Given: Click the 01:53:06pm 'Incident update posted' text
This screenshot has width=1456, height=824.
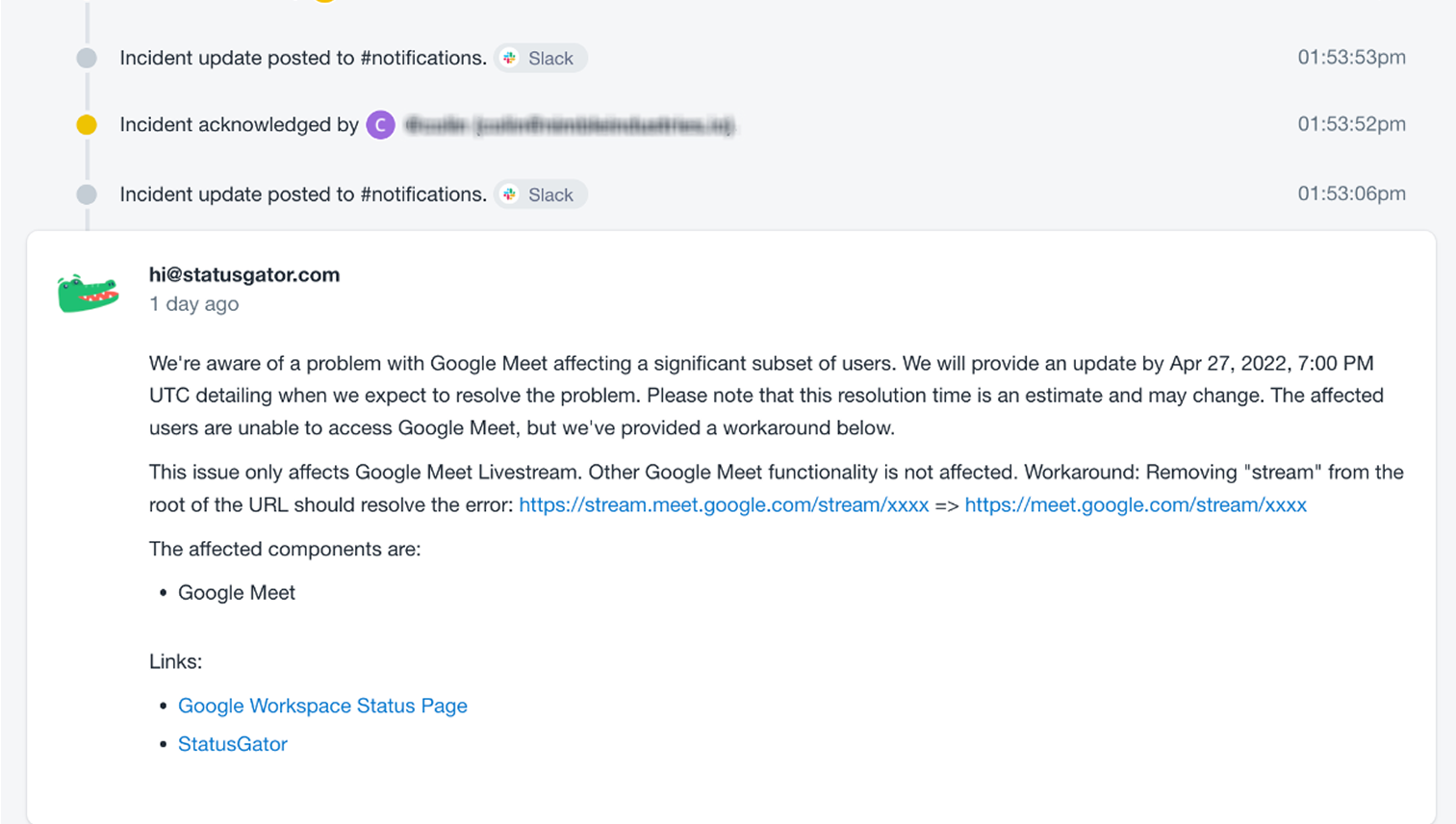Looking at the screenshot, I should [303, 194].
